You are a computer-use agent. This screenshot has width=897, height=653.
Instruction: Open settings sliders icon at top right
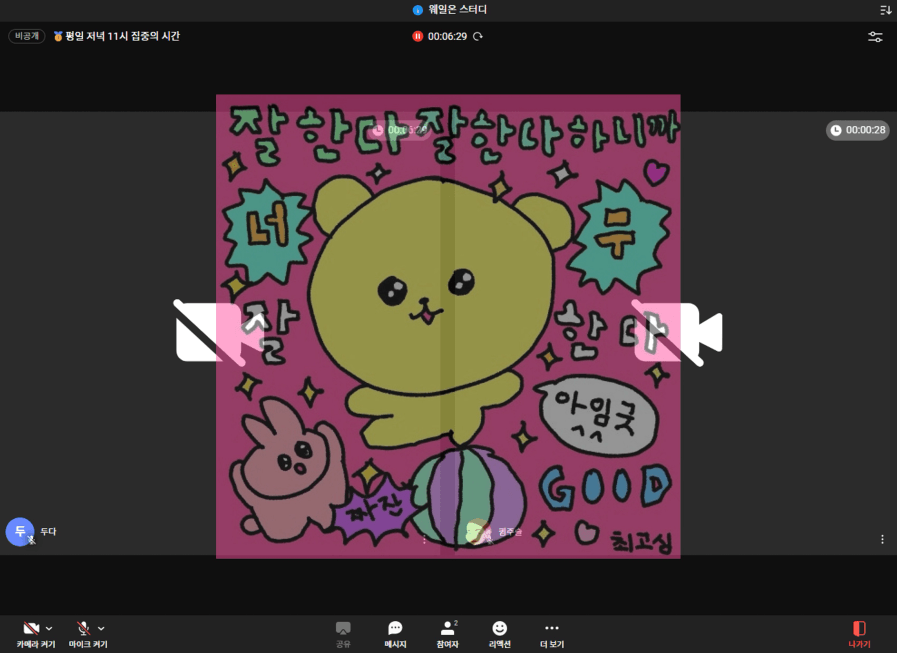coord(875,36)
